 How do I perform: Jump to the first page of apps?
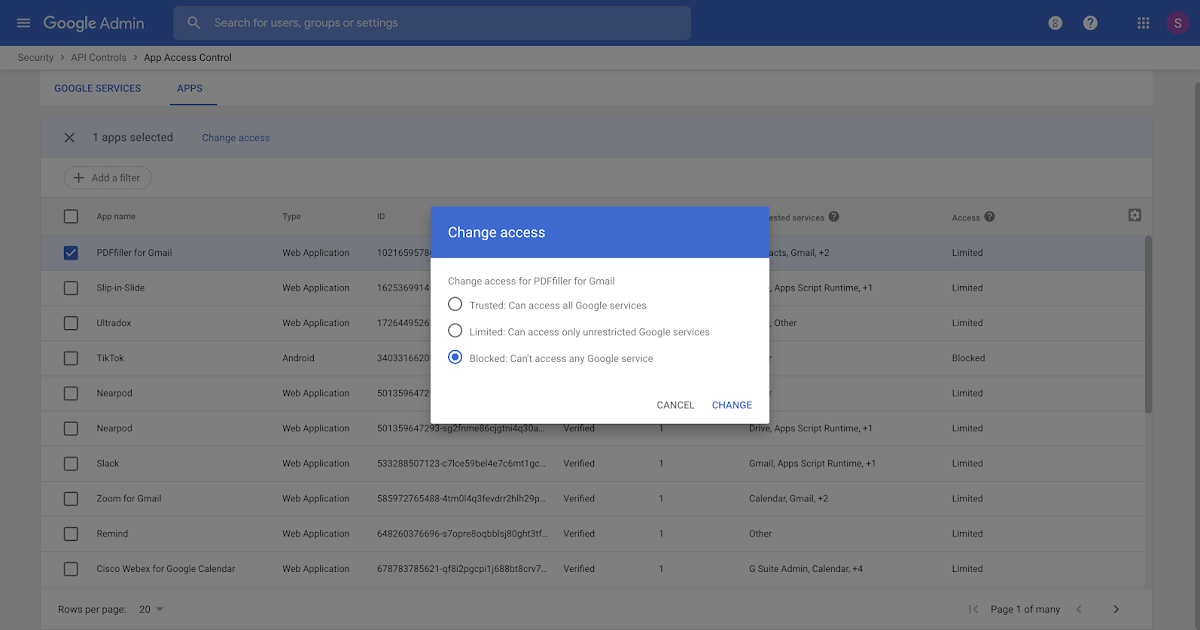pyautogui.click(x=971, y=608)
